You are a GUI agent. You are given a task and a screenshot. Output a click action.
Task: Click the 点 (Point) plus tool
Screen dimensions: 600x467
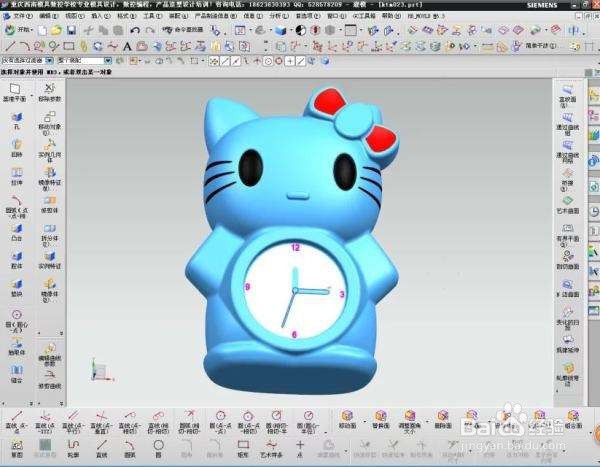point(300,449)
